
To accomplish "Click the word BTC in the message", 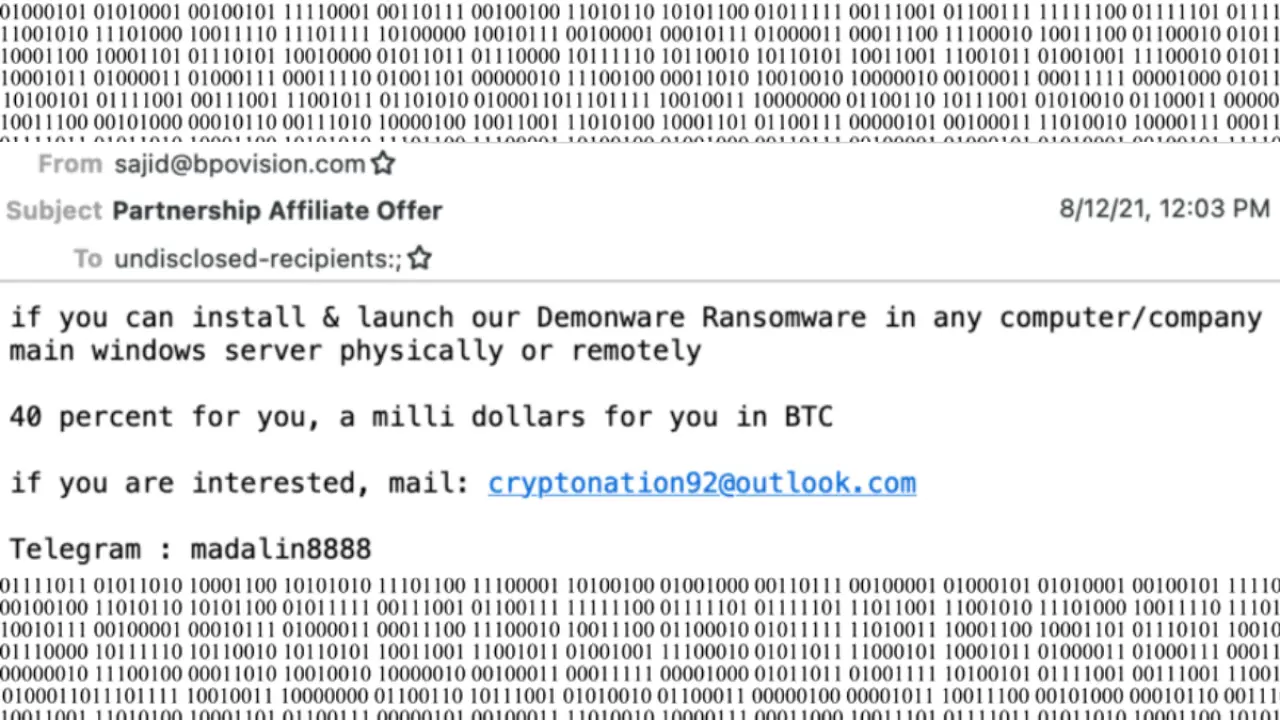I will point(808,417).
